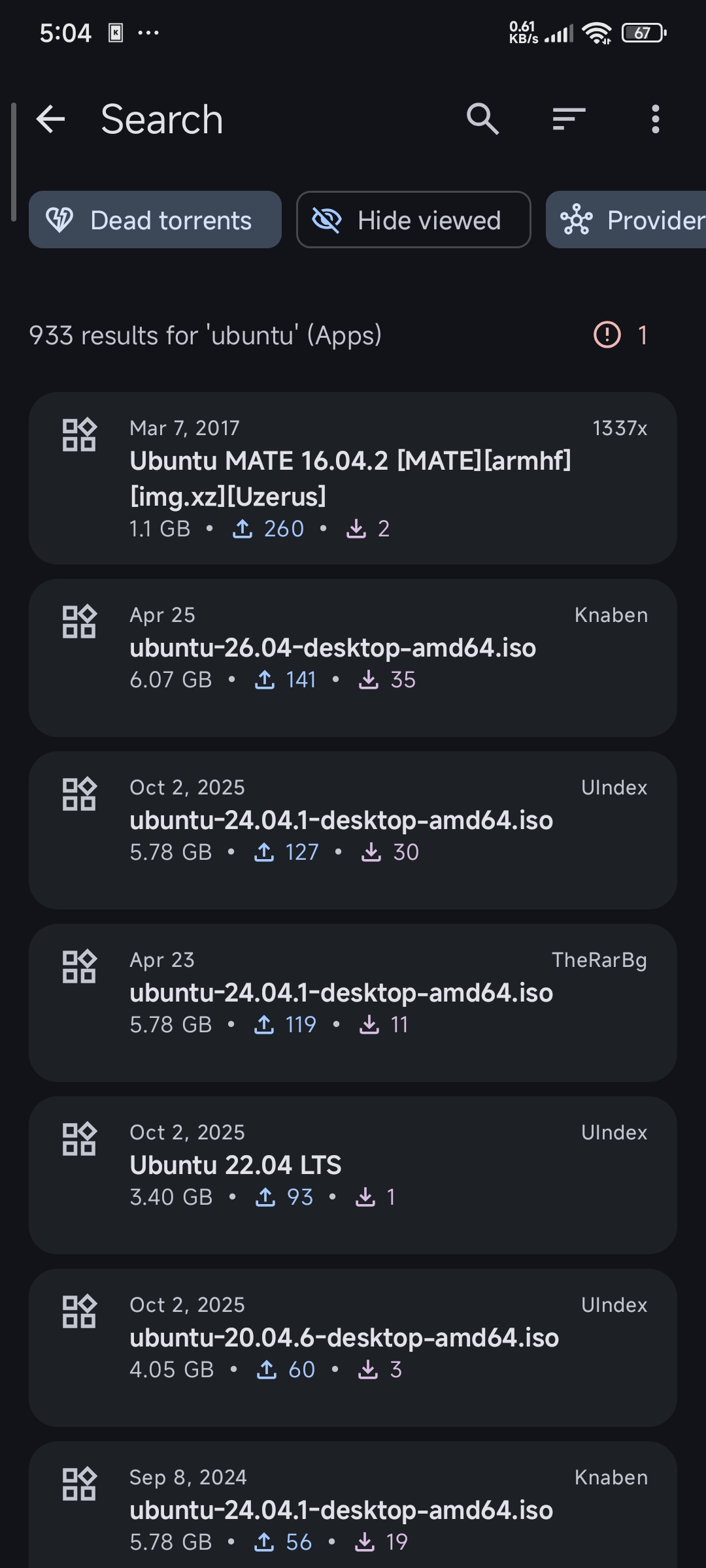
Task: Open the Providers filter chip
Action: pyautogui.click(x=626, y=220)
